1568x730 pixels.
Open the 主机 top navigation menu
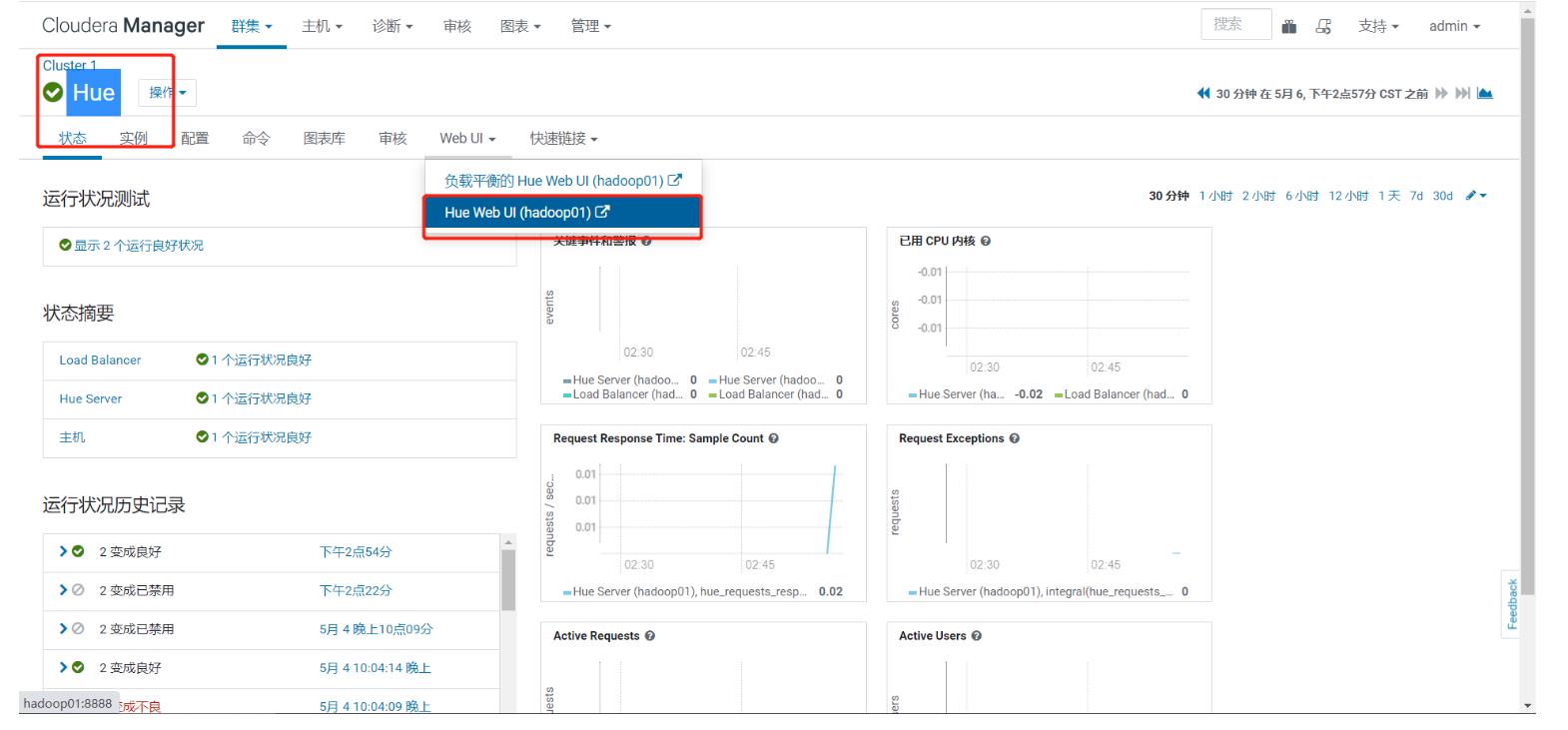(322, 27)
